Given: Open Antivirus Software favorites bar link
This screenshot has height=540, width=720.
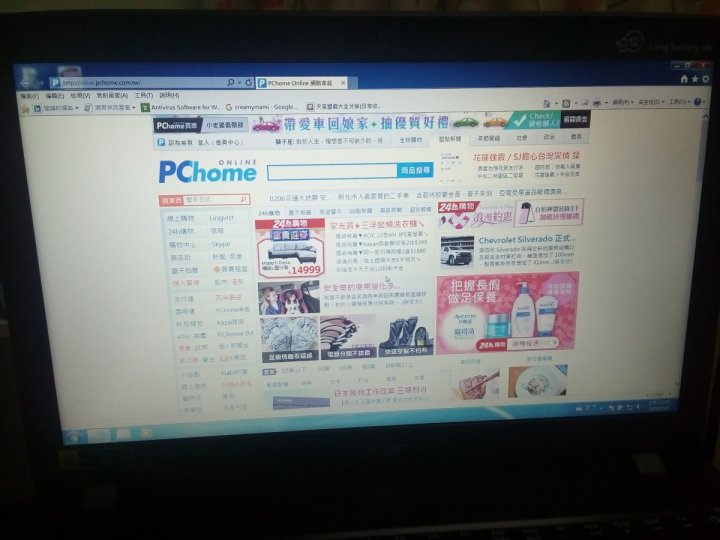Looking at the screenshot, I should (x=181, y=107).
